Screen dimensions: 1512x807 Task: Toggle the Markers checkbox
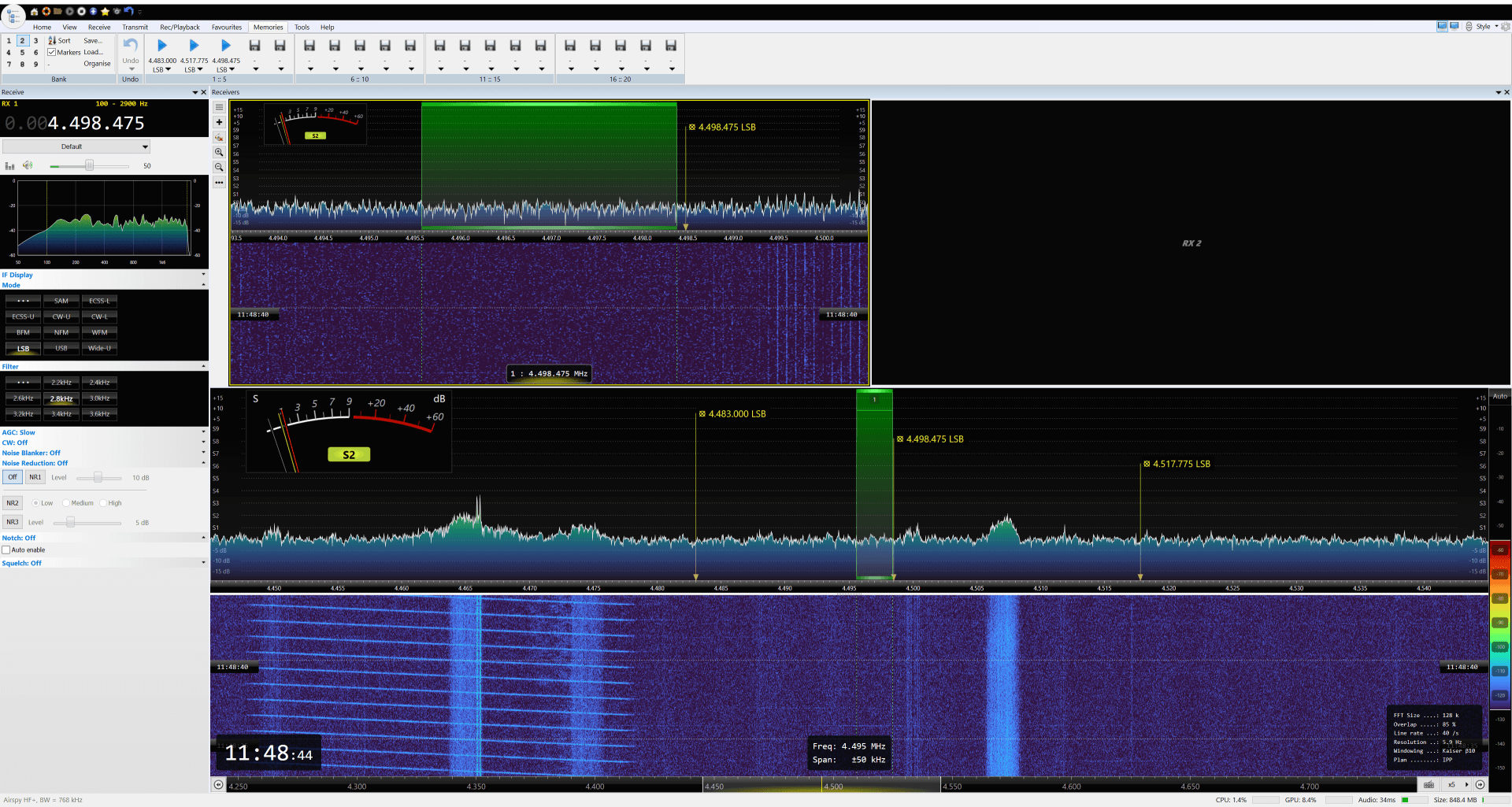coord(52,53)
